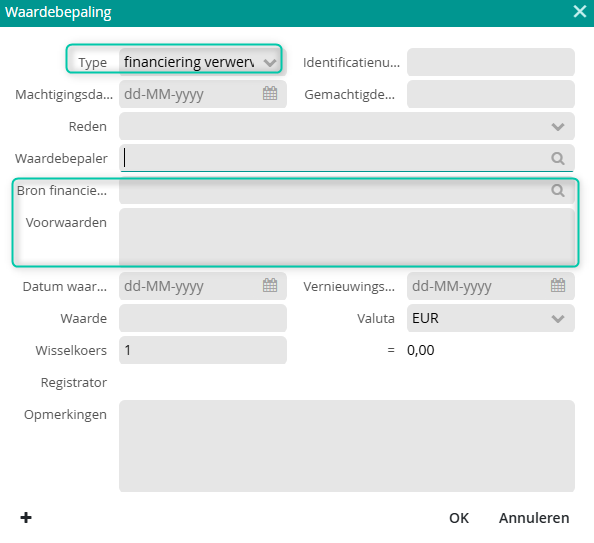The height and width of the screenshot is (543, 594).
Task: Open the Datum waardebepaling calendar icon
Action: click(270, 285)
